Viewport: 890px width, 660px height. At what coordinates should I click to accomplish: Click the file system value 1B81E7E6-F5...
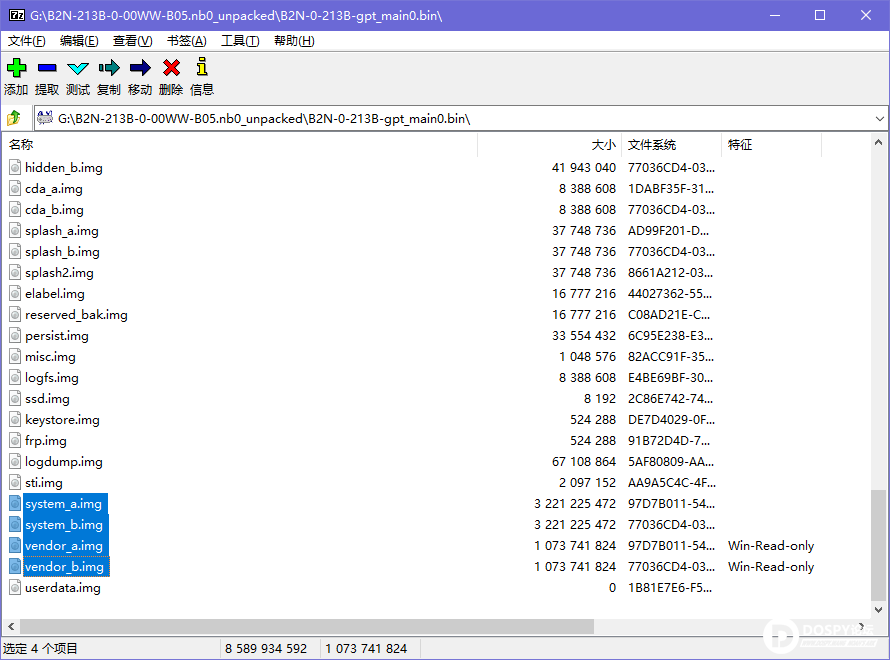pyautogui.click(x=670, y=587)
